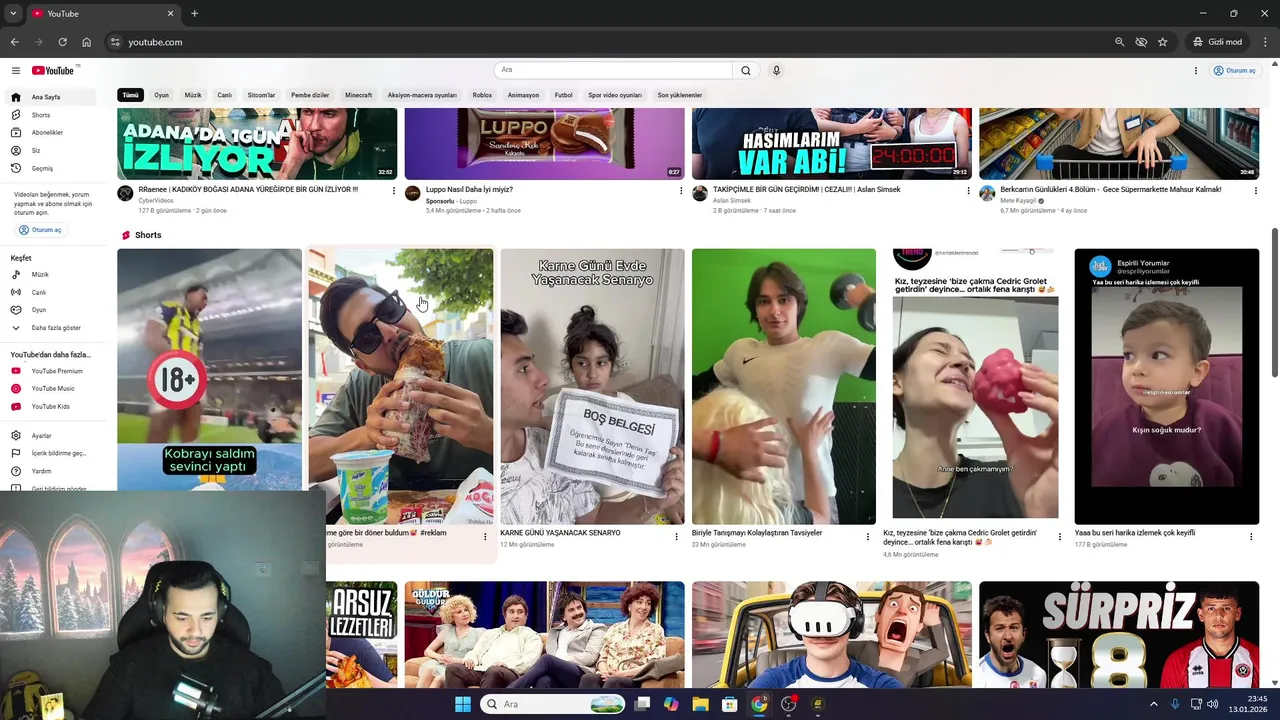Open tab search dropdown in Chrome
Viewport: 1280px width, 720px height.
coord(13,14)
